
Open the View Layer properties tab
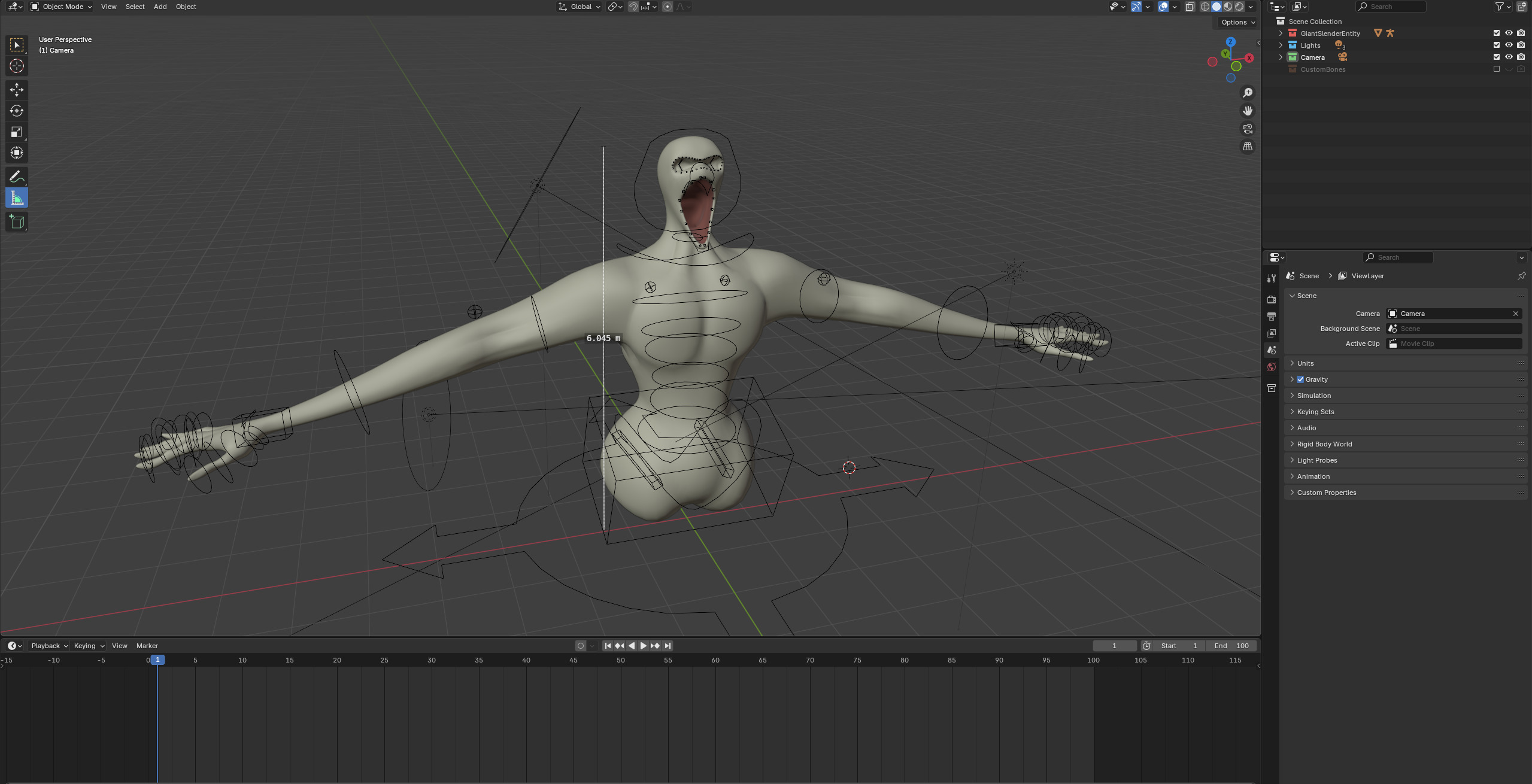pos(1272,333)
